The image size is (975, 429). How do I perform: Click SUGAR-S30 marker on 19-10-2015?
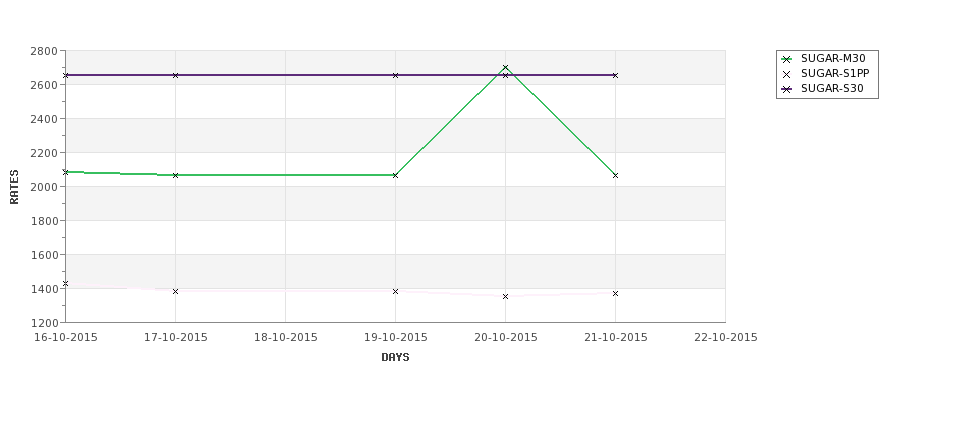[x=395, y=75]
